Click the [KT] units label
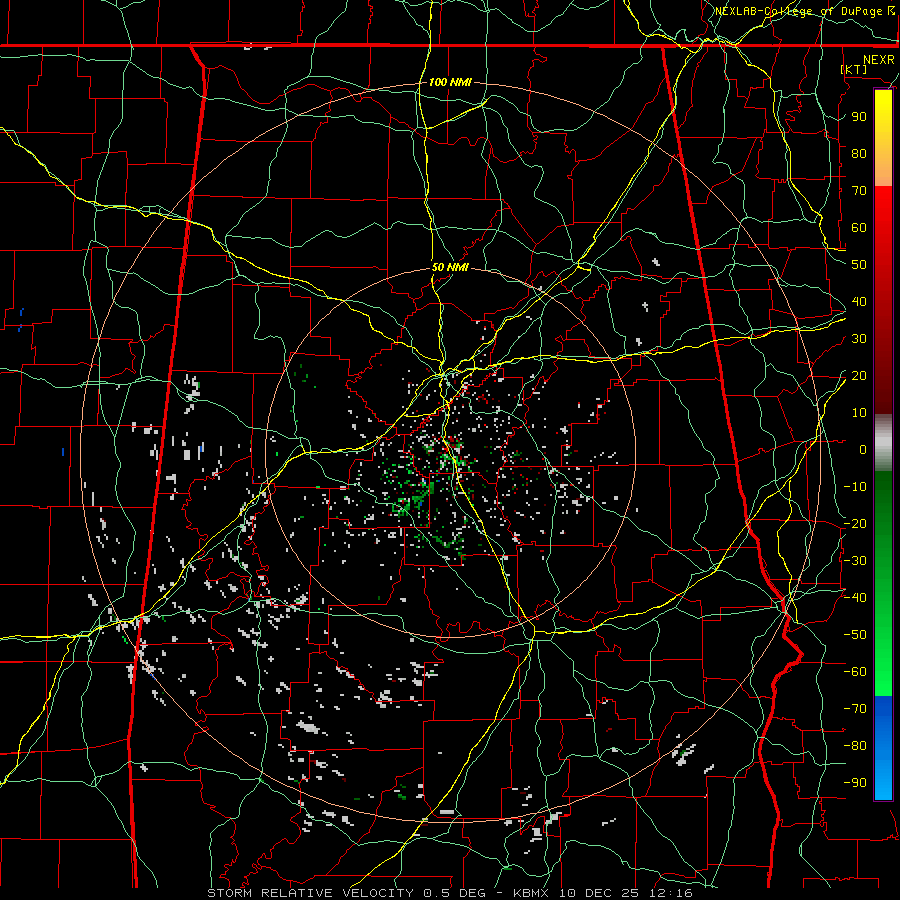The width and height of the screenshot is (900, 900). click(x=854, y=69)
